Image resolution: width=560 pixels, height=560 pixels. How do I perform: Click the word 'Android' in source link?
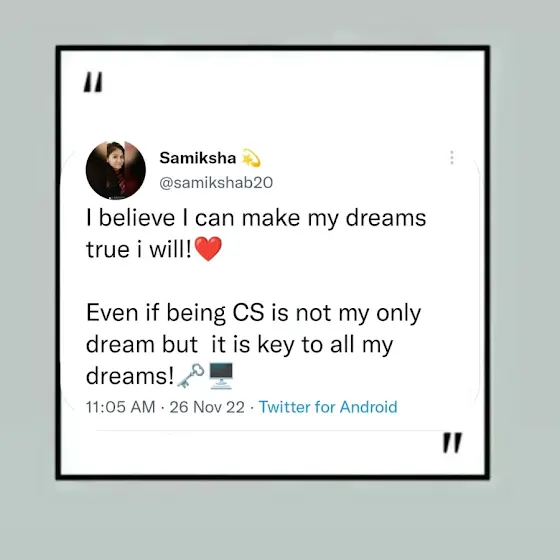tap(368, 407)
